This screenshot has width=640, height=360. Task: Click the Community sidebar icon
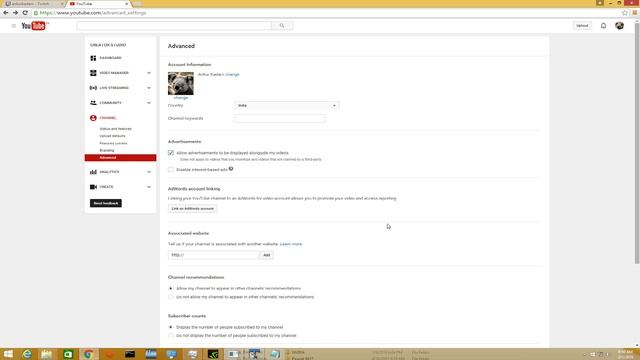(93, 103)
